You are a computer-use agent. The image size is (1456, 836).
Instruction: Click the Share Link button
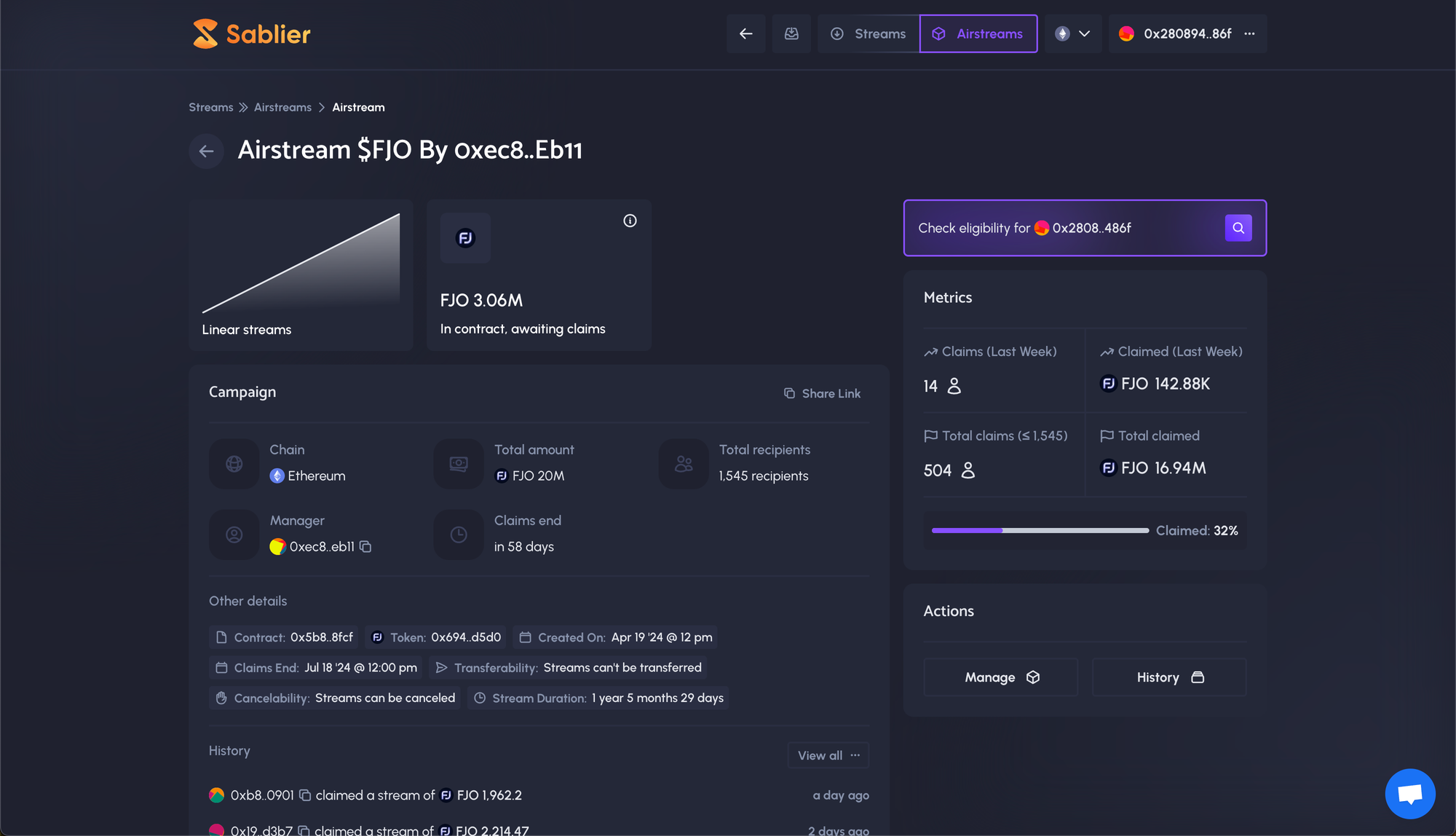822,393
